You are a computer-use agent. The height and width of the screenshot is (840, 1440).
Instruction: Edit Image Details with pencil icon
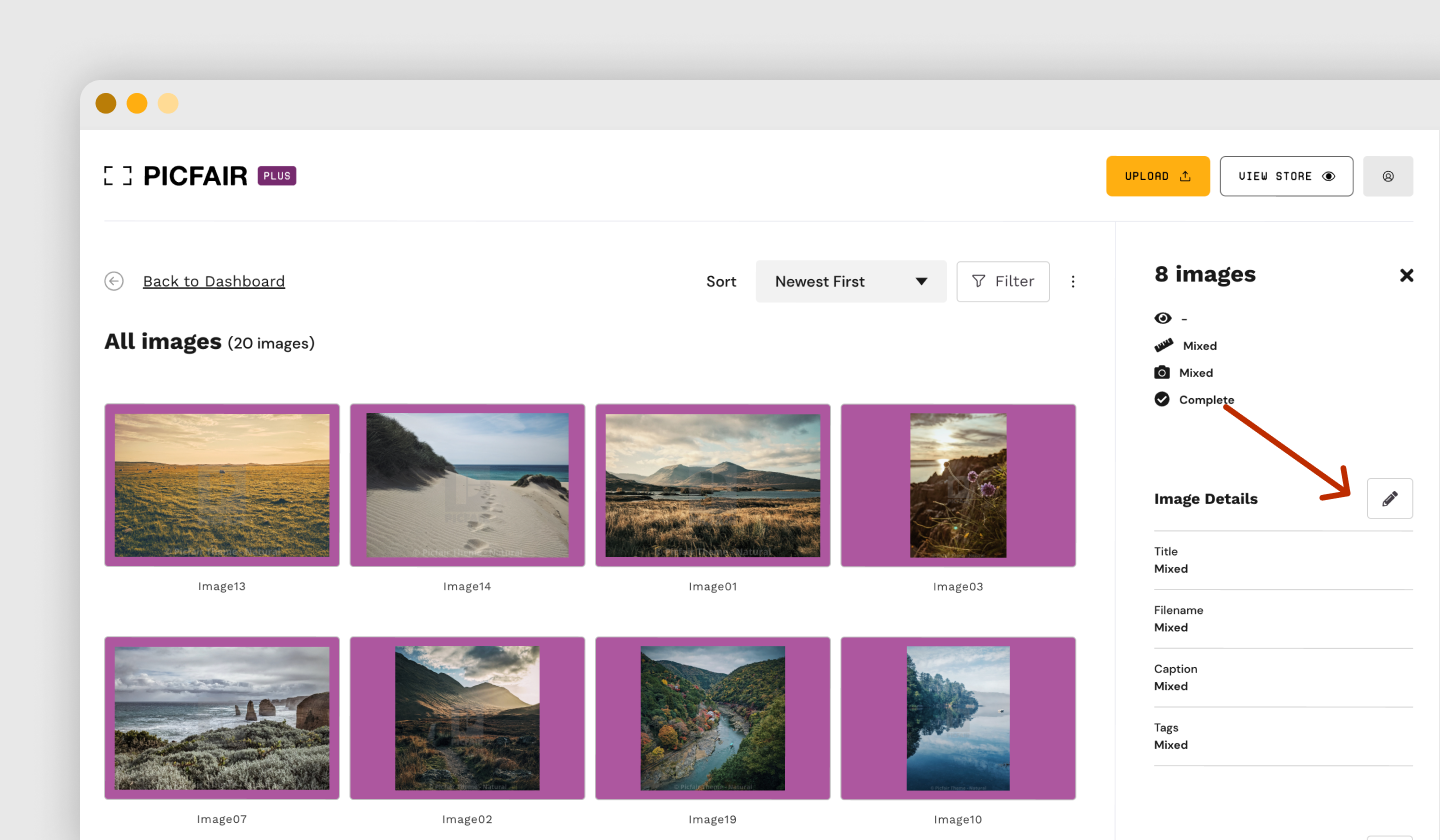coord(1390,498)
